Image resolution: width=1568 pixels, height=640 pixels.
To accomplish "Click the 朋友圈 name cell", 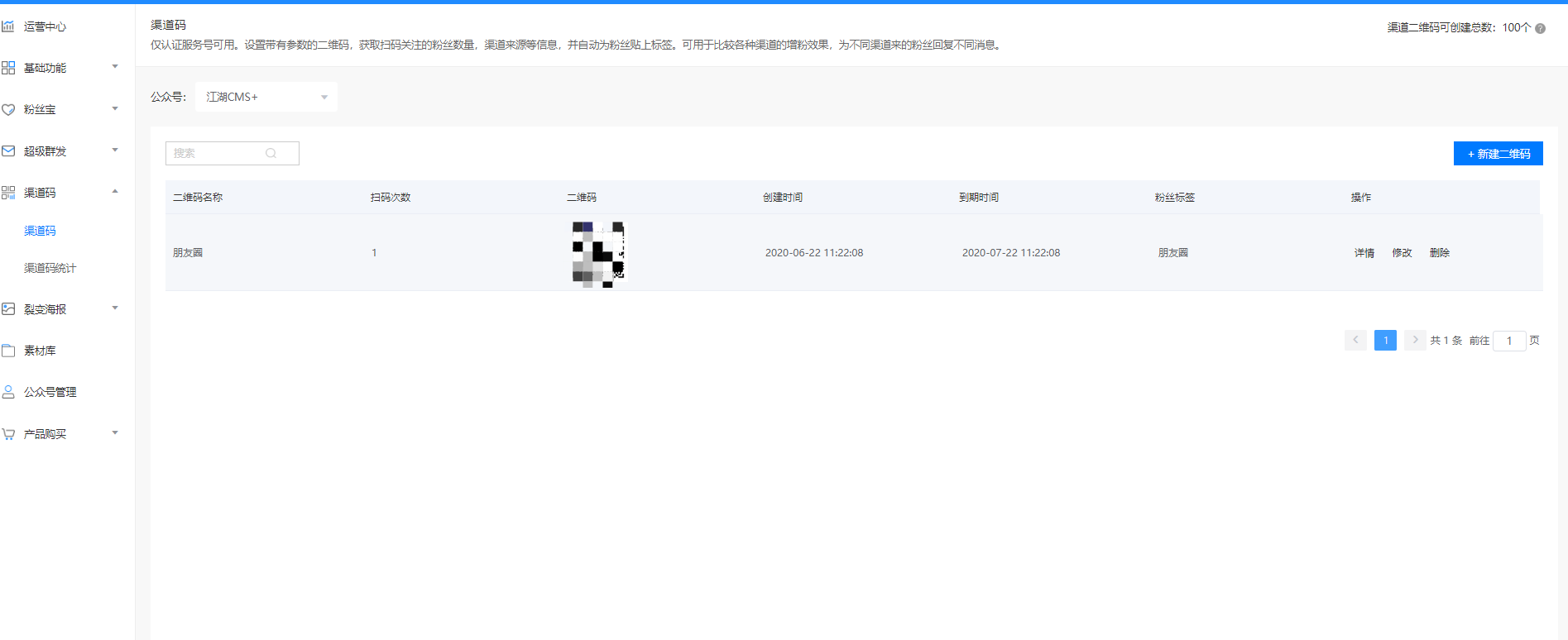I will pyautogui.click(x=188, y=253).
